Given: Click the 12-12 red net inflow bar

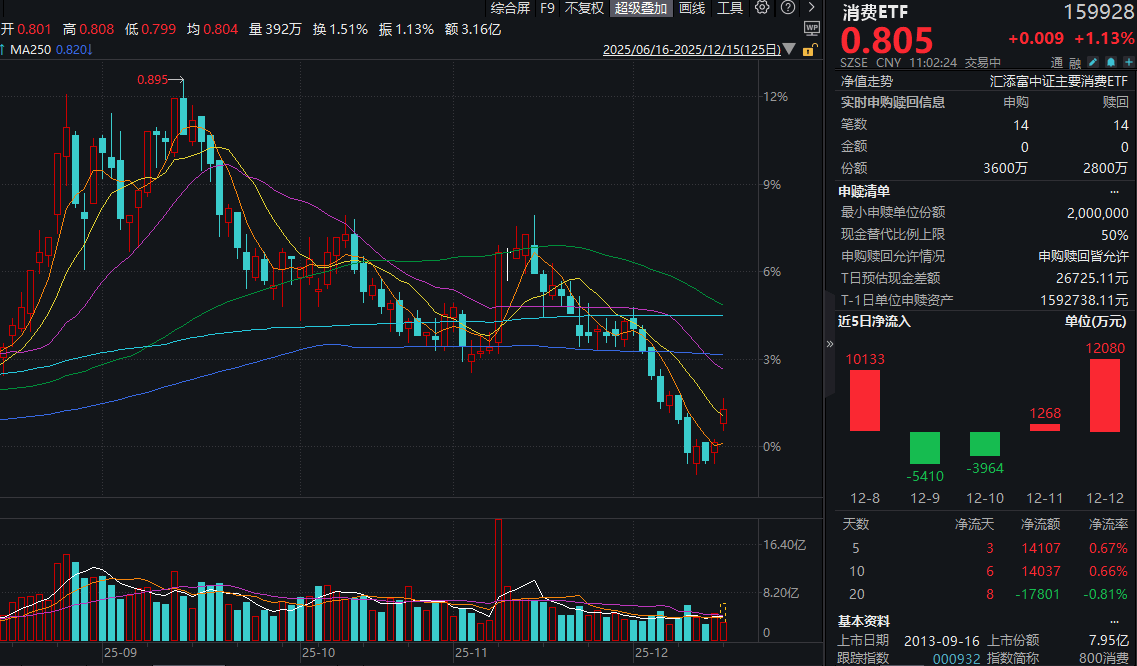Looking at the screenshot, I should click(x=1104, y=395).
